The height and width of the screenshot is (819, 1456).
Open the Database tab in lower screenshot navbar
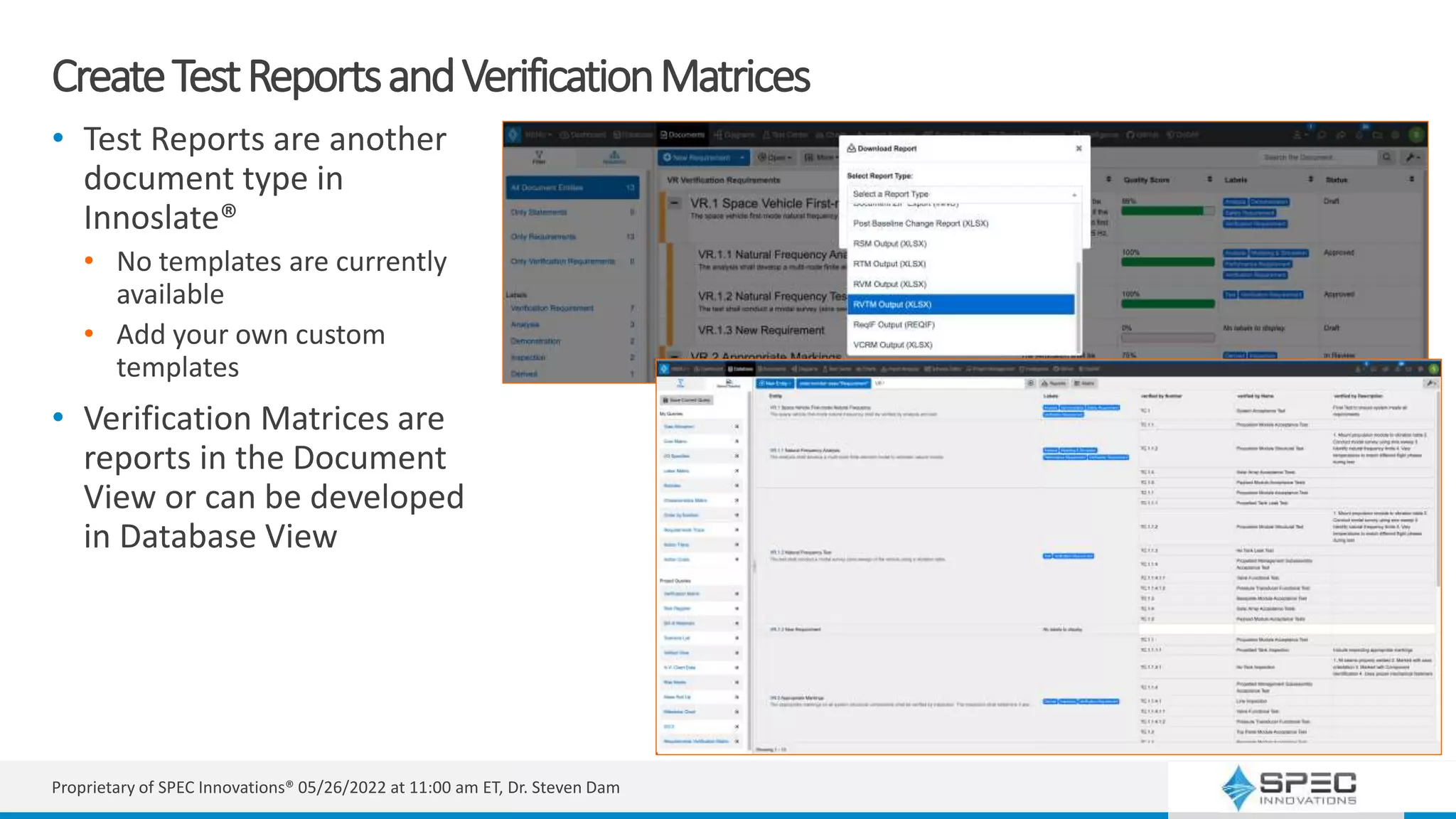(740, 369)
